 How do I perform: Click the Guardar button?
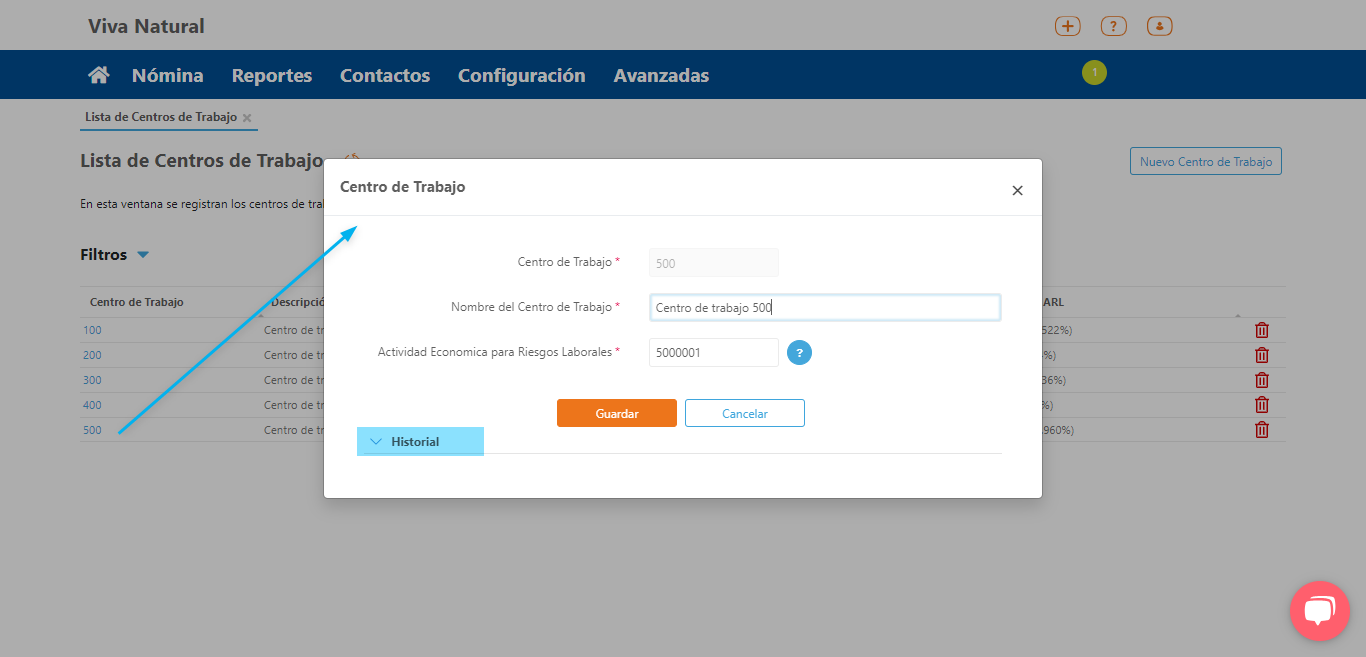[x=617, y=413]
